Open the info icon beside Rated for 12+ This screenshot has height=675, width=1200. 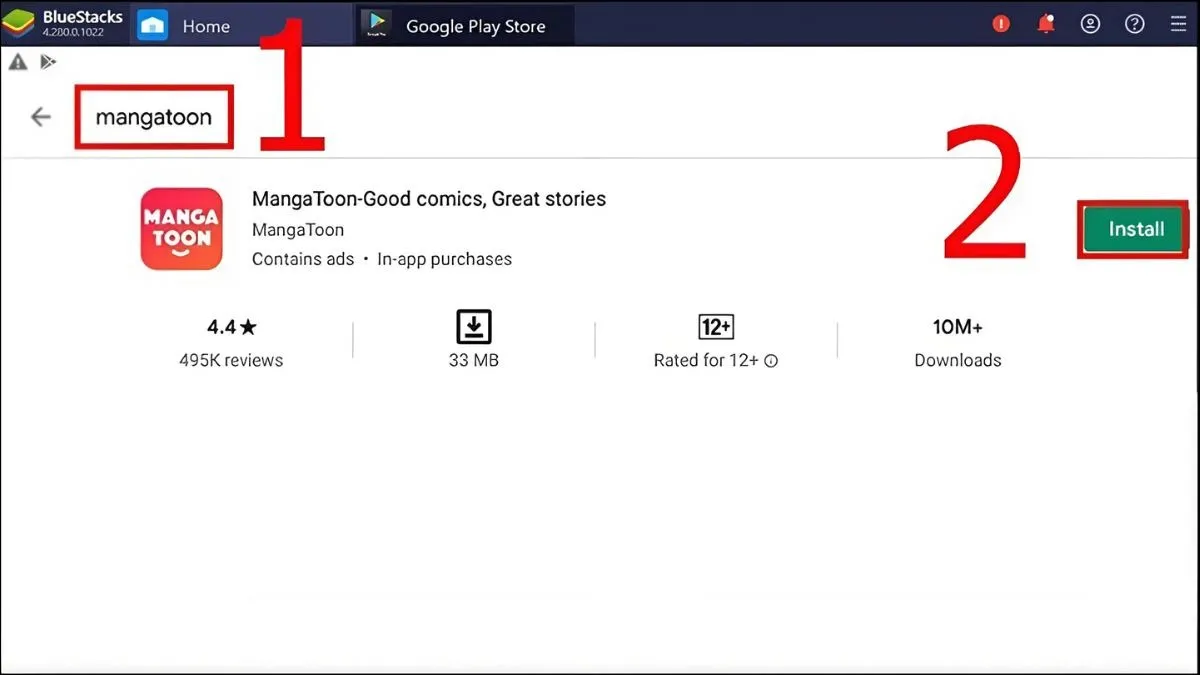tap(771, 361)
